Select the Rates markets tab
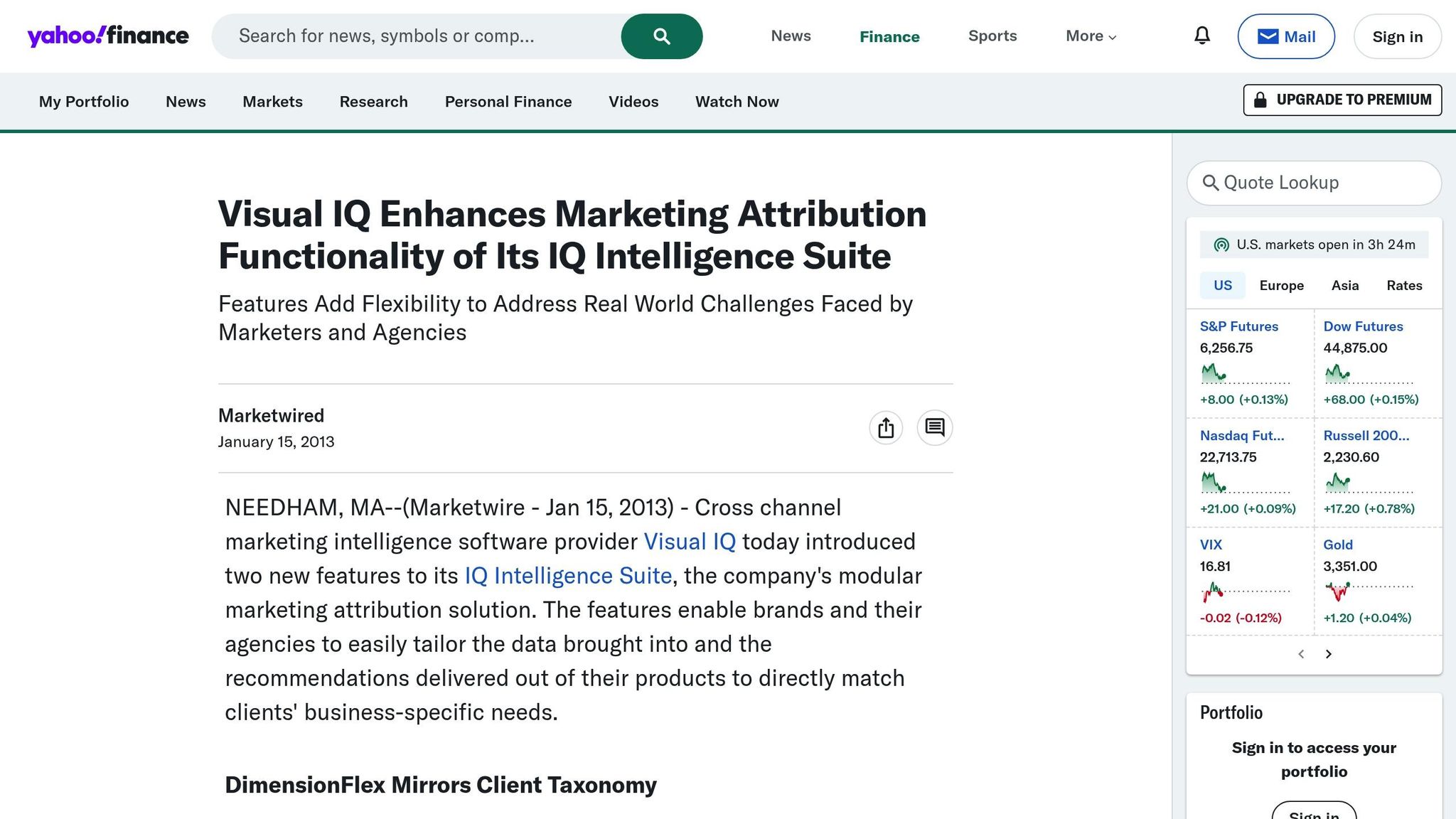1456x819 pixels. click(x=1404, y=285)
